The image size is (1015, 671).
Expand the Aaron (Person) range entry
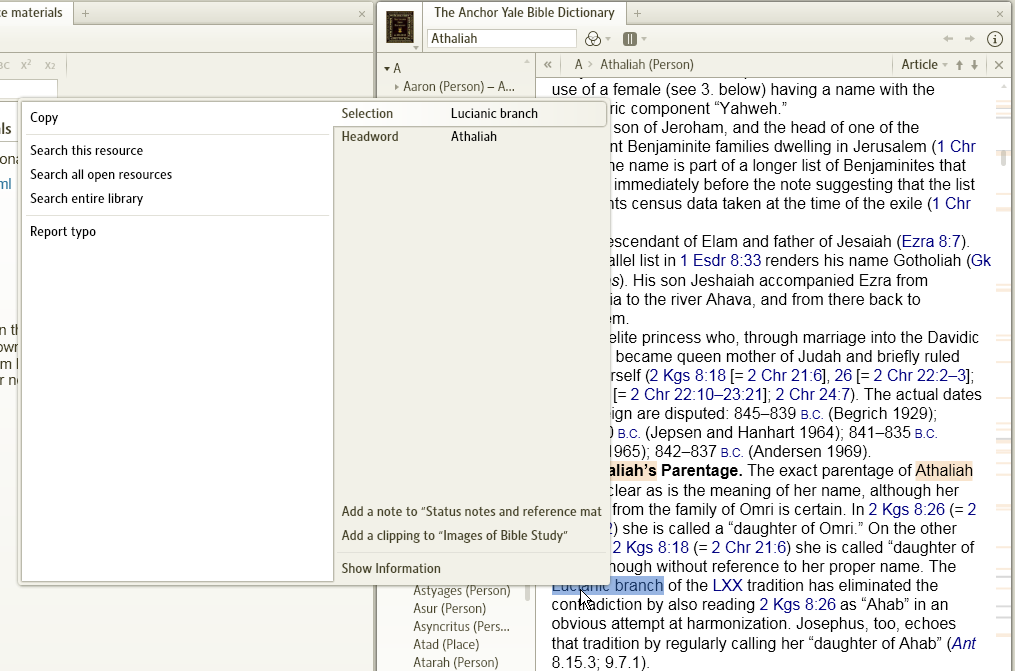pos(397,87)
